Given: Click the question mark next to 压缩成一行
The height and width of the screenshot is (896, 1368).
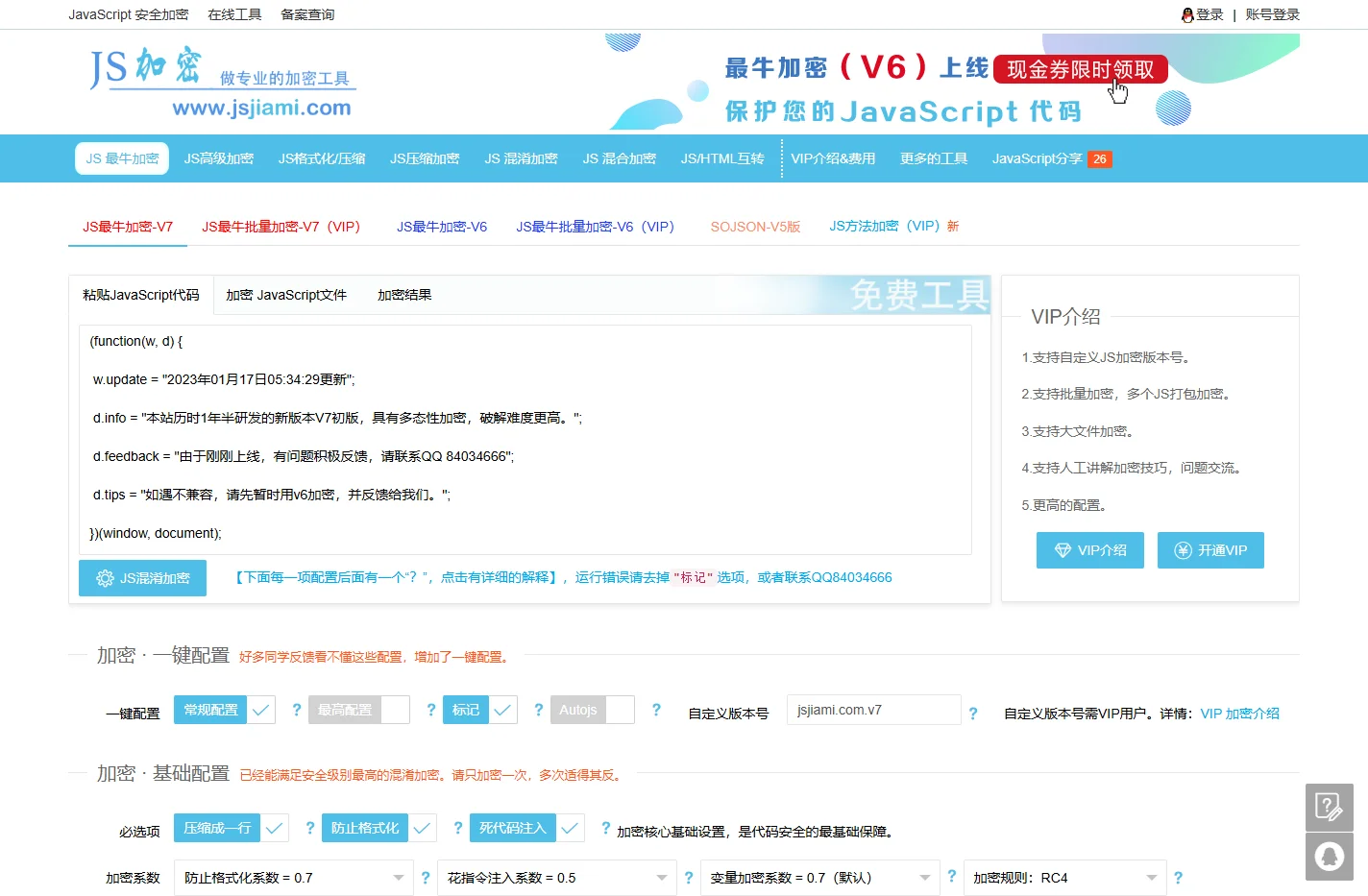Looking at the screenshot, I should coord(310,828).
